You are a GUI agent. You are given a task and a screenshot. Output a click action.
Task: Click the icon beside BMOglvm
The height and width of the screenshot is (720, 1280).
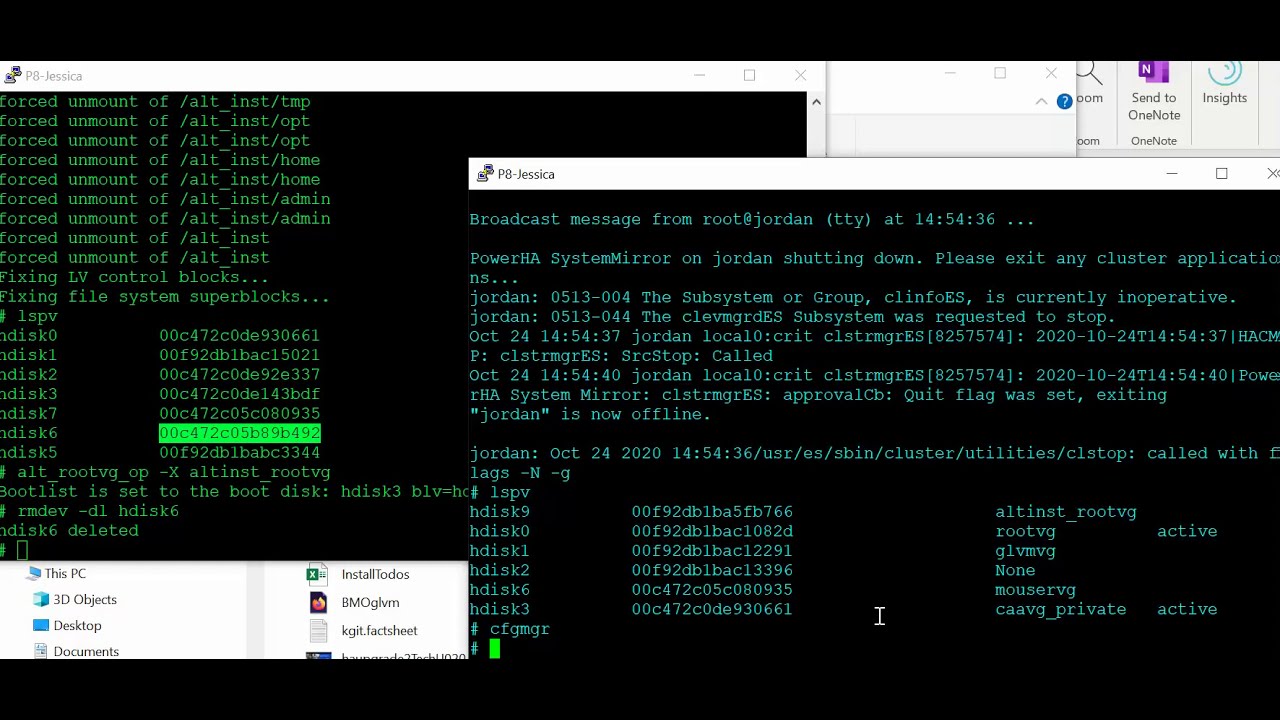[x=318, y=603]
